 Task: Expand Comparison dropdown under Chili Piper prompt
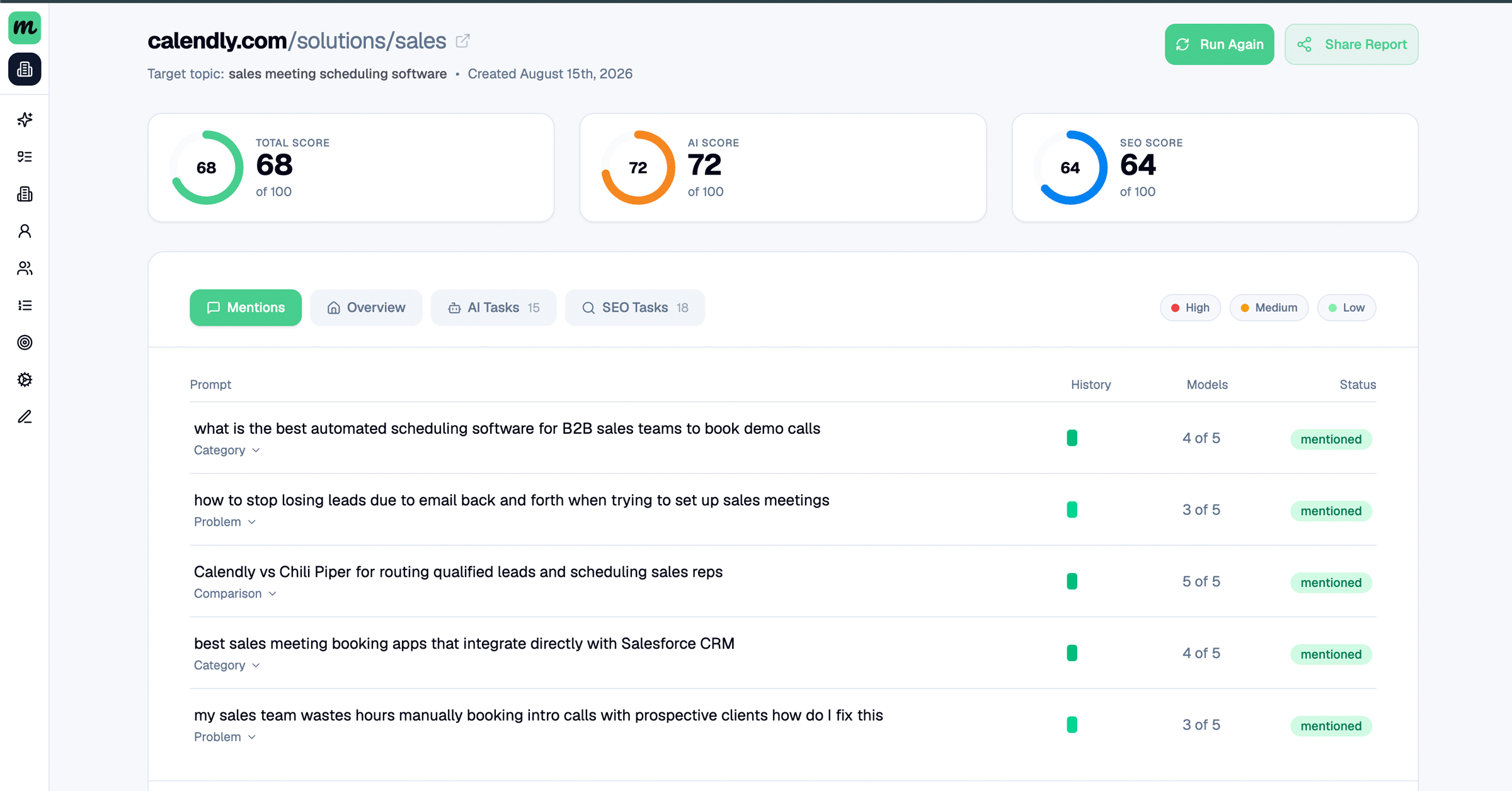(235, 594)
